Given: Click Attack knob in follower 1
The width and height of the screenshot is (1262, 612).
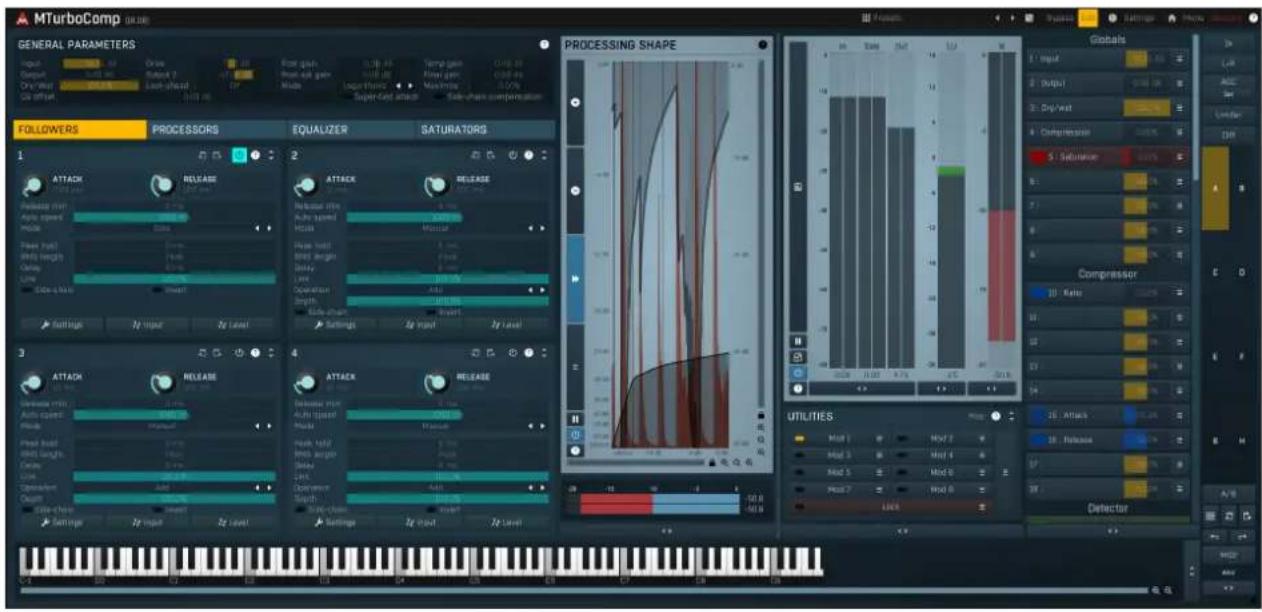Looking at the screenshot, I should pos(34,186).
